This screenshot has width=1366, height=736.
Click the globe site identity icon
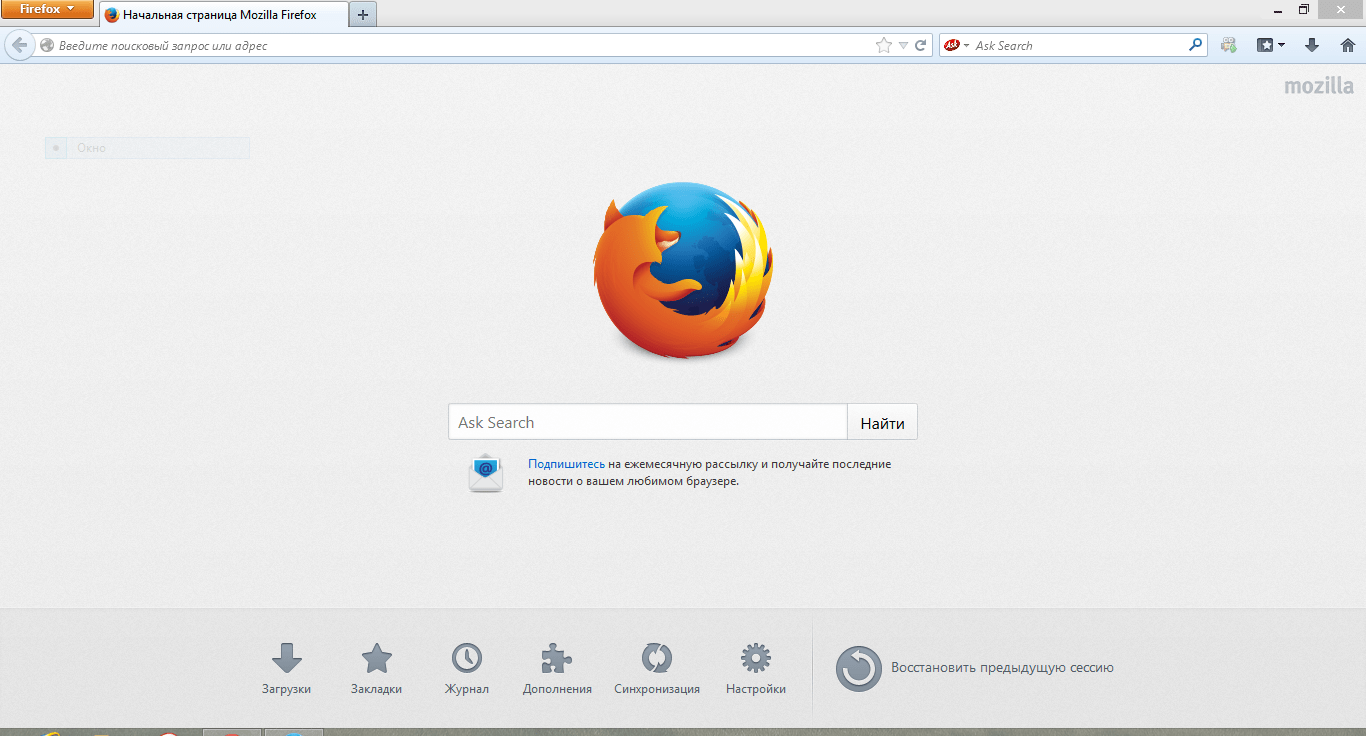[x=46, y=45]
